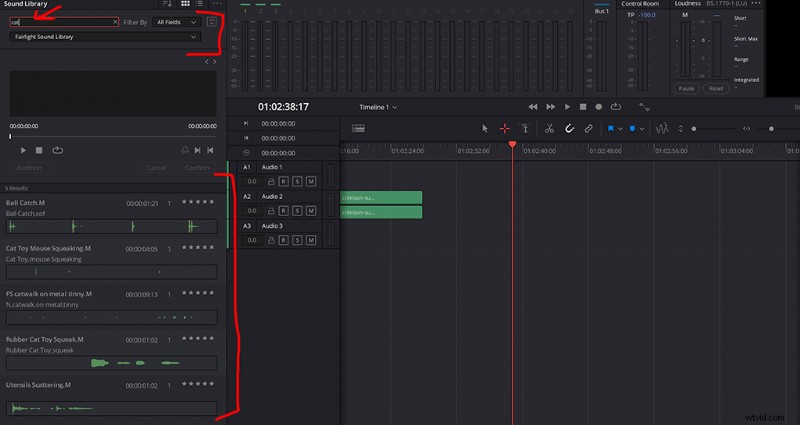Image resolution: width=800 pixels, height=425 pixels.
Task: Select 'Cat Toy Mouse Squeaking.M' result
Action: 112,261
